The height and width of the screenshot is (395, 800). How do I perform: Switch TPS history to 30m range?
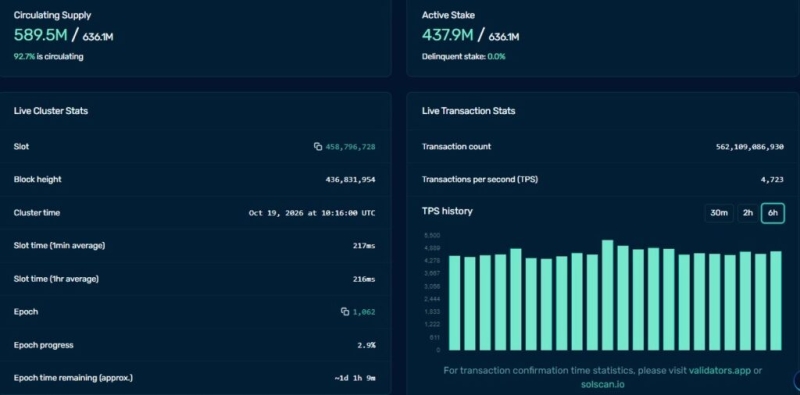pyautogui.click(x=719, y=213)
